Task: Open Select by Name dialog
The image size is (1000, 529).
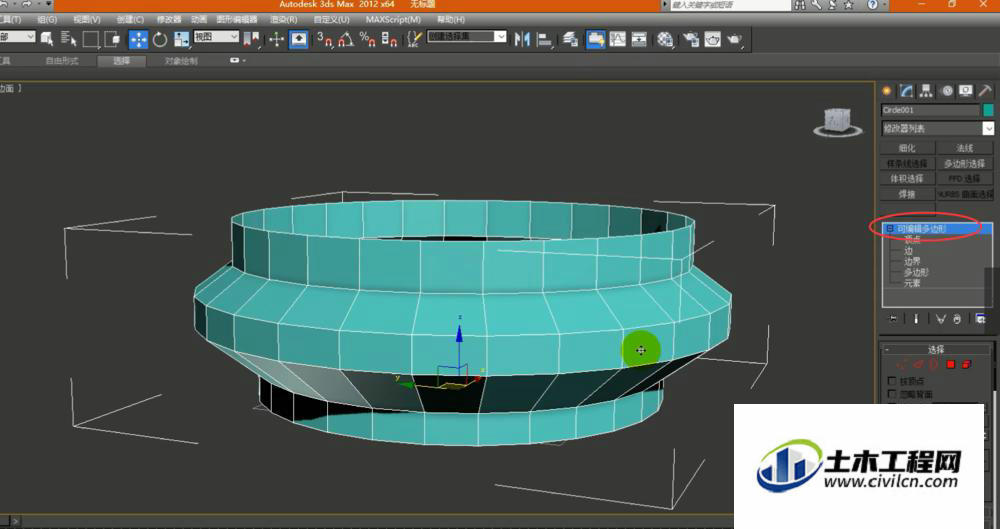Action: tap(68, 40)
